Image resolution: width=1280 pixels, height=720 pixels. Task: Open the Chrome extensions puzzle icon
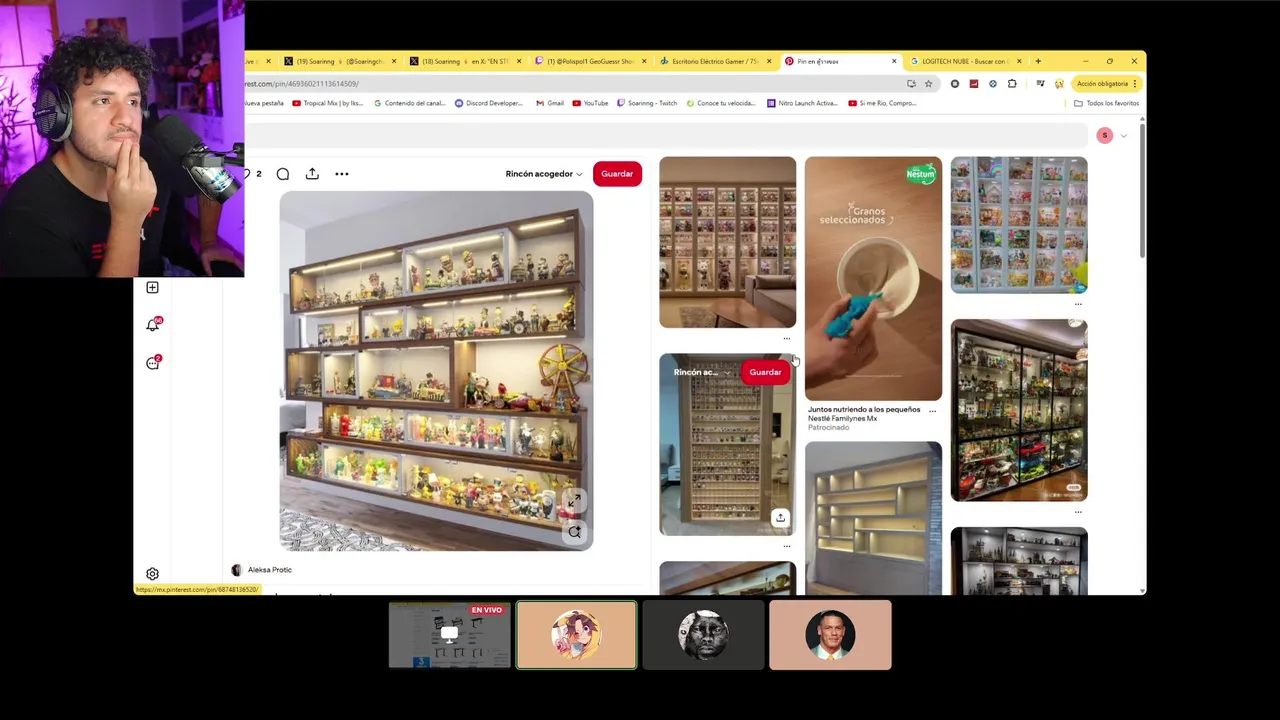coord(1012,84)
